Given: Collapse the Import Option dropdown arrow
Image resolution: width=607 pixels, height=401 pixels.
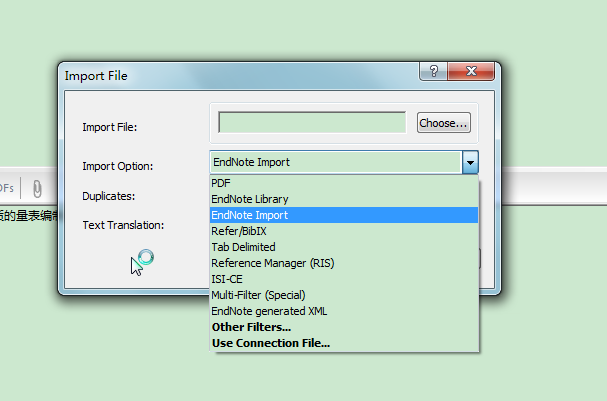Looking at the screenshot, I should pos(470,162).
